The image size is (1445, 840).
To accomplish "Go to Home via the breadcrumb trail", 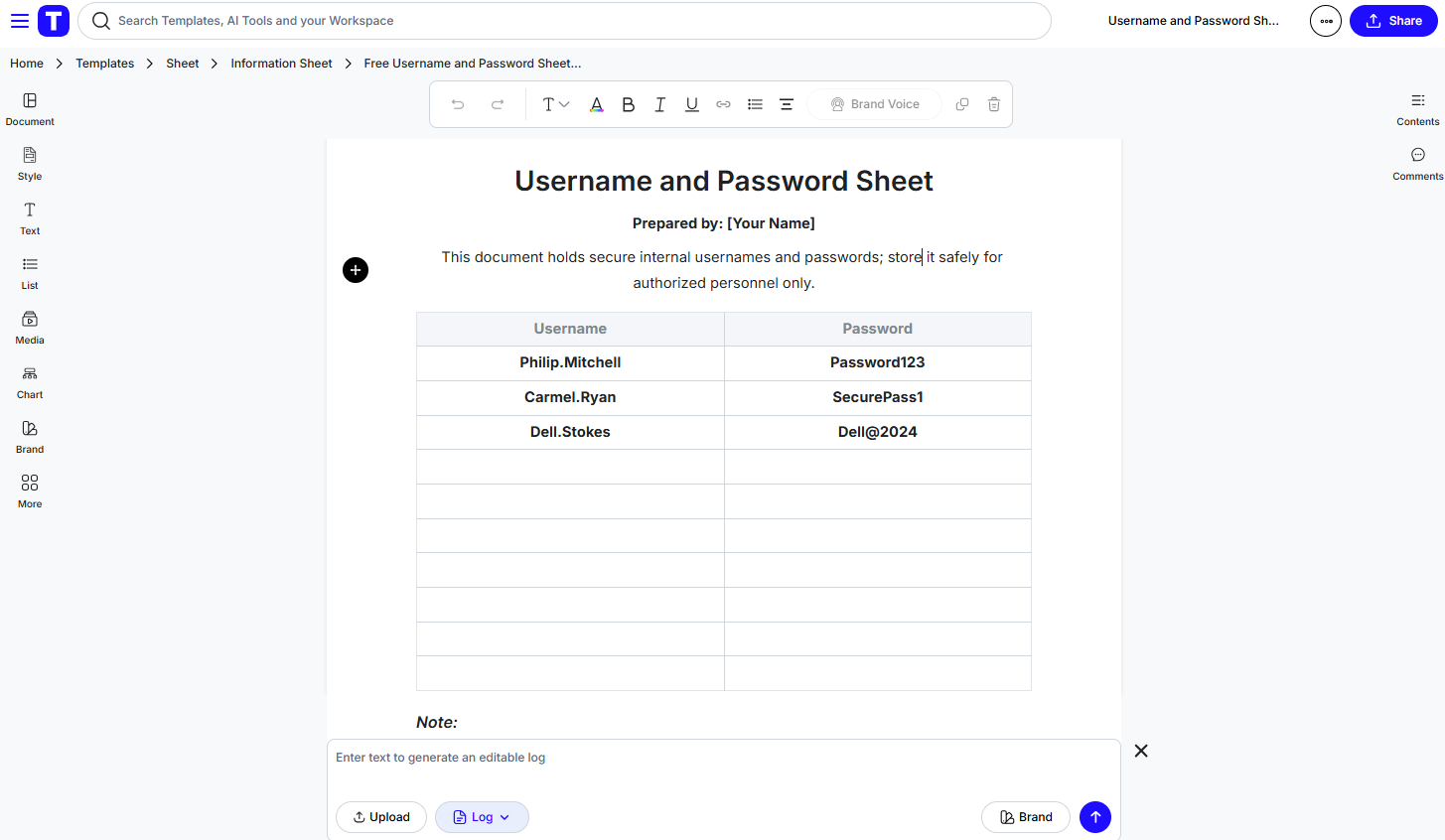I will click(26, 63).
